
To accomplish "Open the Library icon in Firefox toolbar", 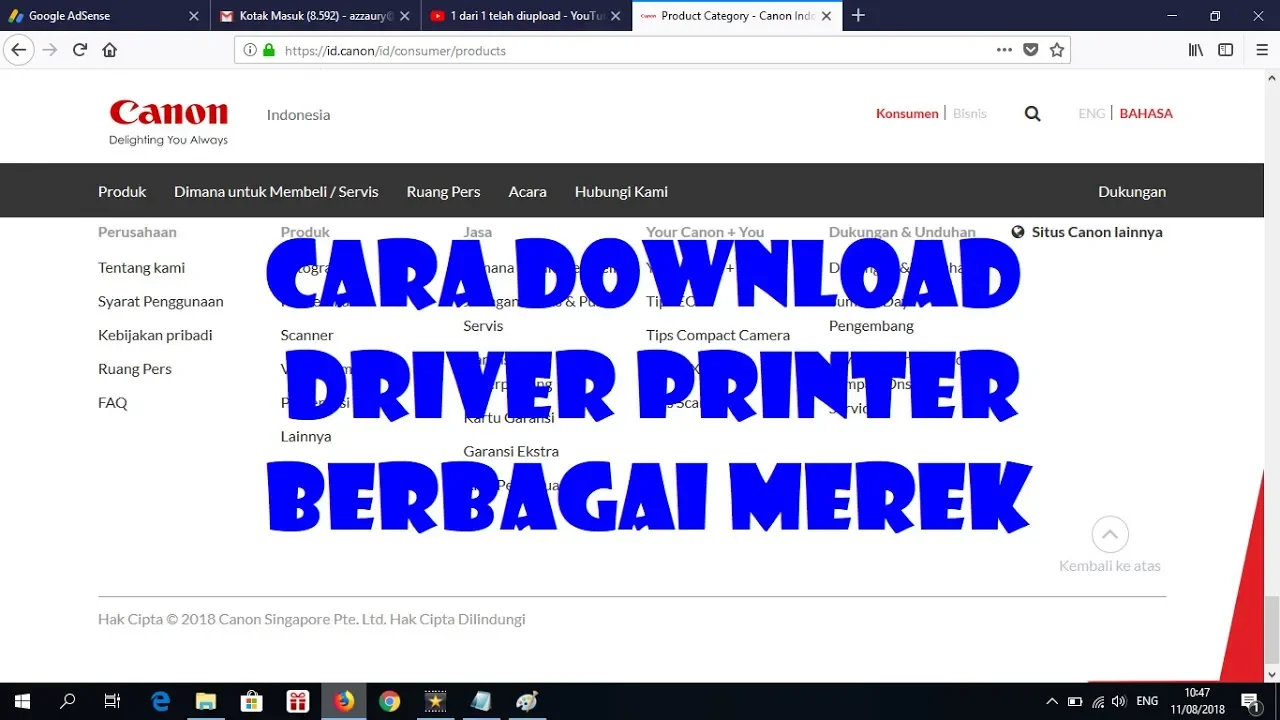I will coord(1196,50).
